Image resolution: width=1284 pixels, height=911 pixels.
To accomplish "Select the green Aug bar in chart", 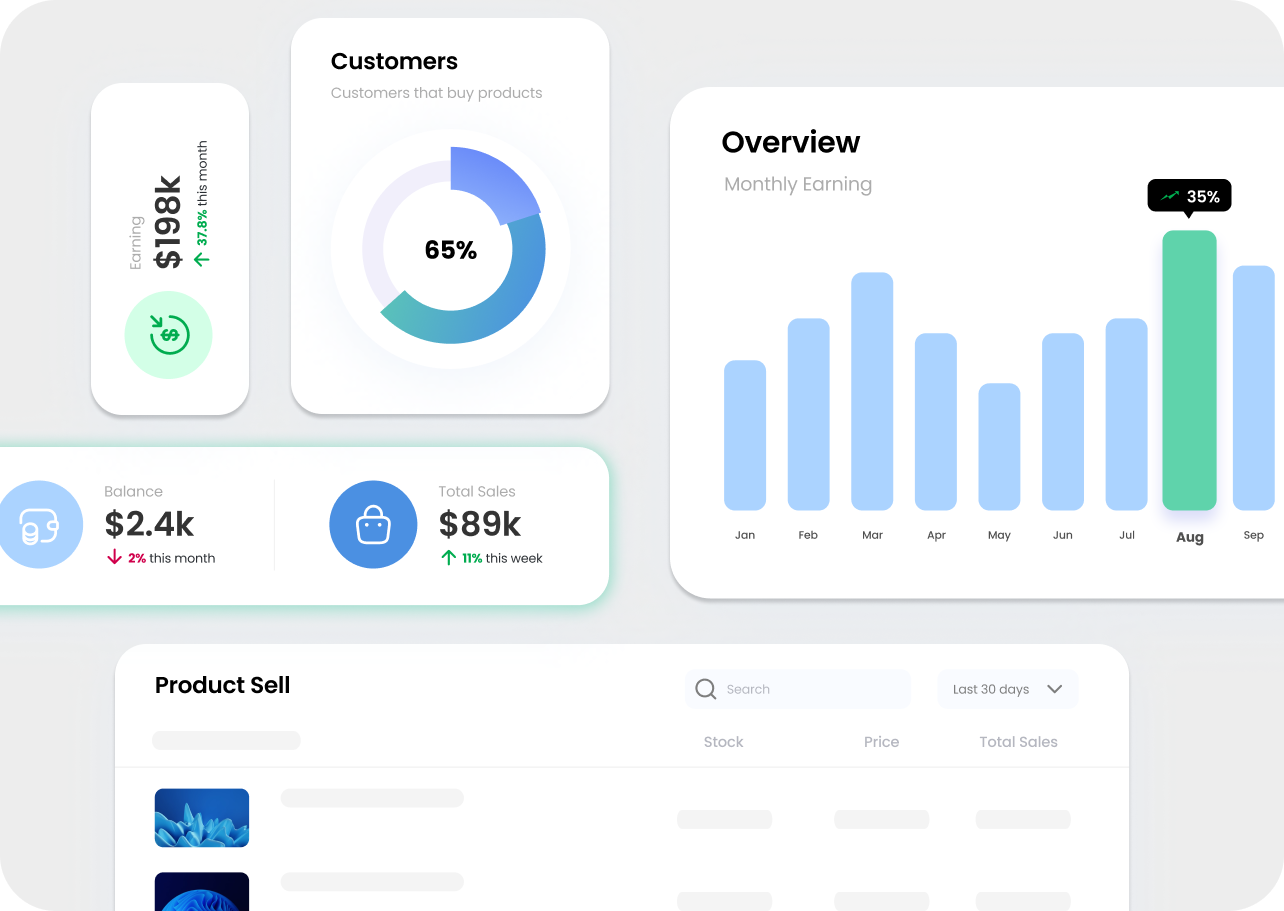I will pos(1189,370).
